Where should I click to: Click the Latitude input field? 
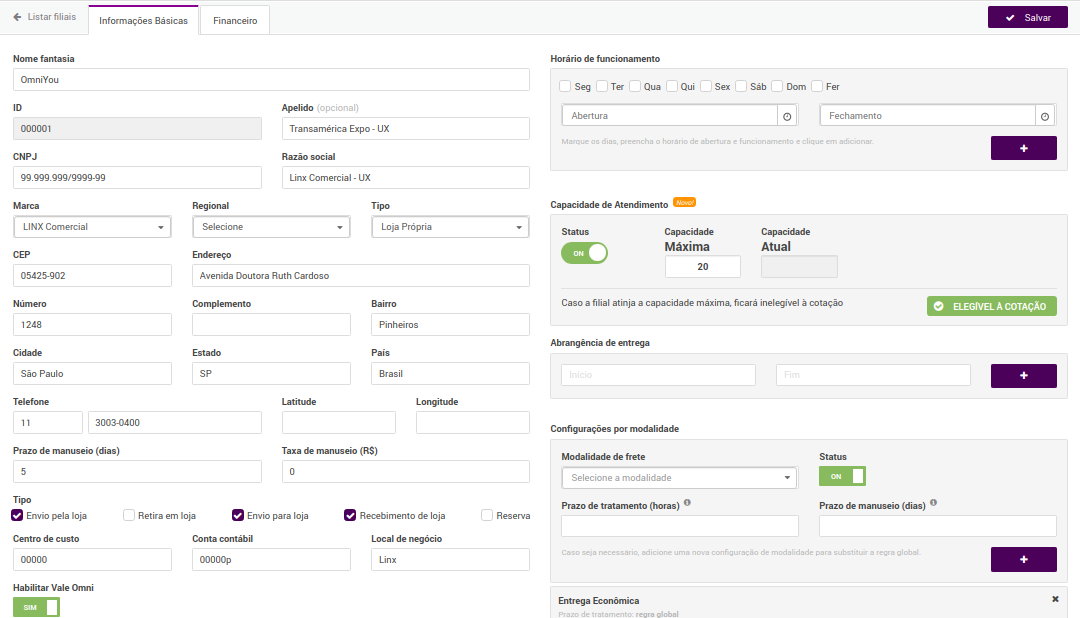pyautogui.click(x=339, y=422)
